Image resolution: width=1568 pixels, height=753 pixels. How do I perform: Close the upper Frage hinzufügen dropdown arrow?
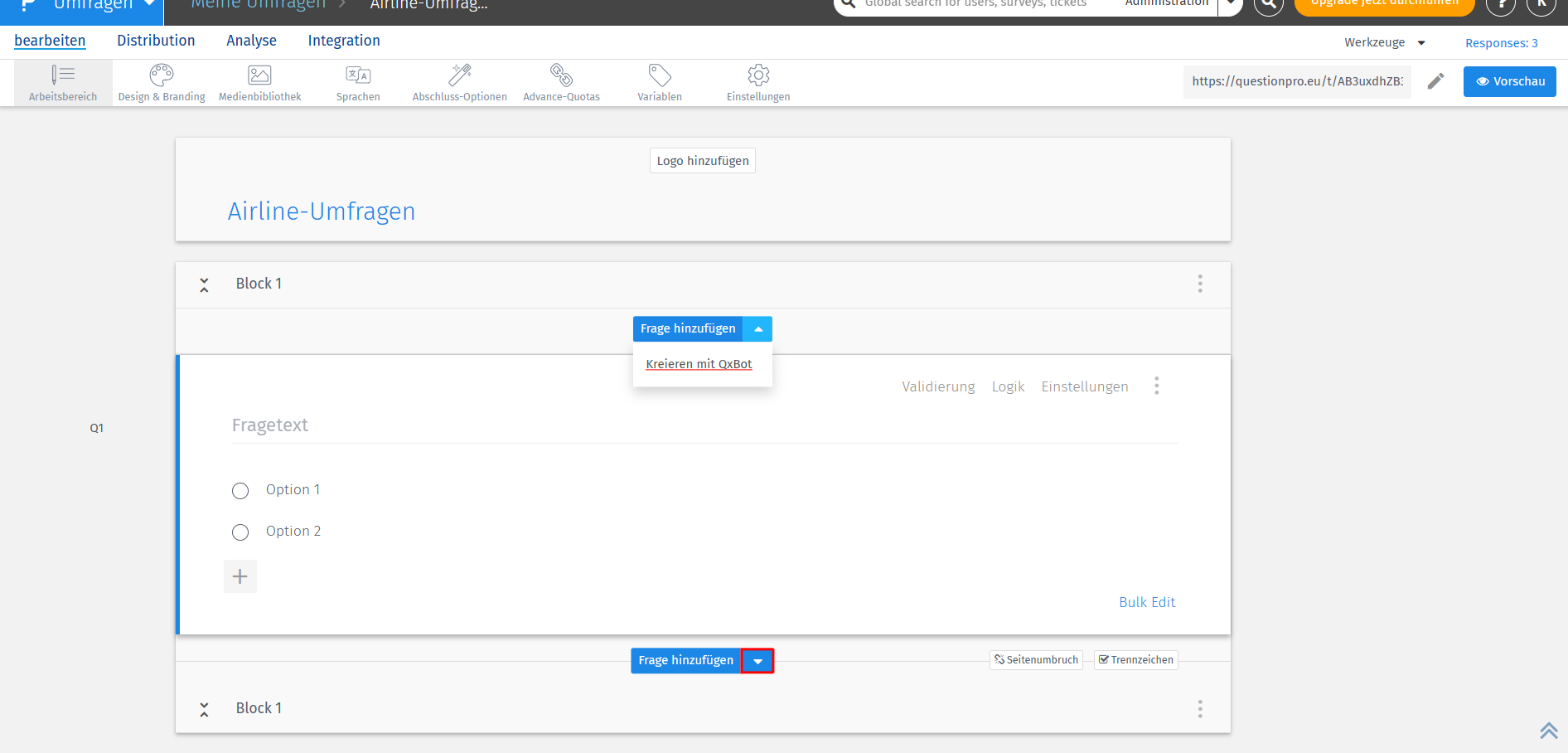coord(757,329)
